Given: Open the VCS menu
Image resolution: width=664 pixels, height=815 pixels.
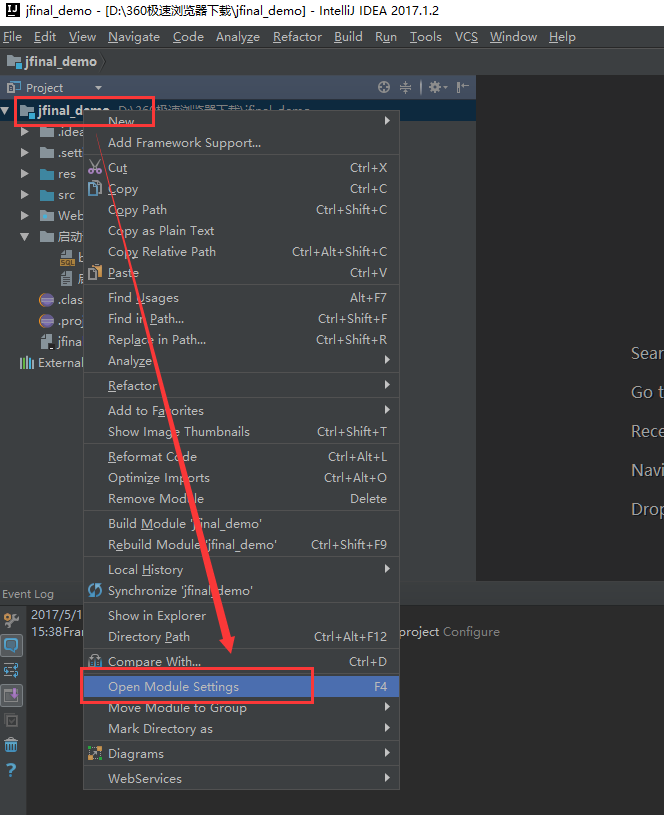Looking at the screenshot, I should (466, 37).
